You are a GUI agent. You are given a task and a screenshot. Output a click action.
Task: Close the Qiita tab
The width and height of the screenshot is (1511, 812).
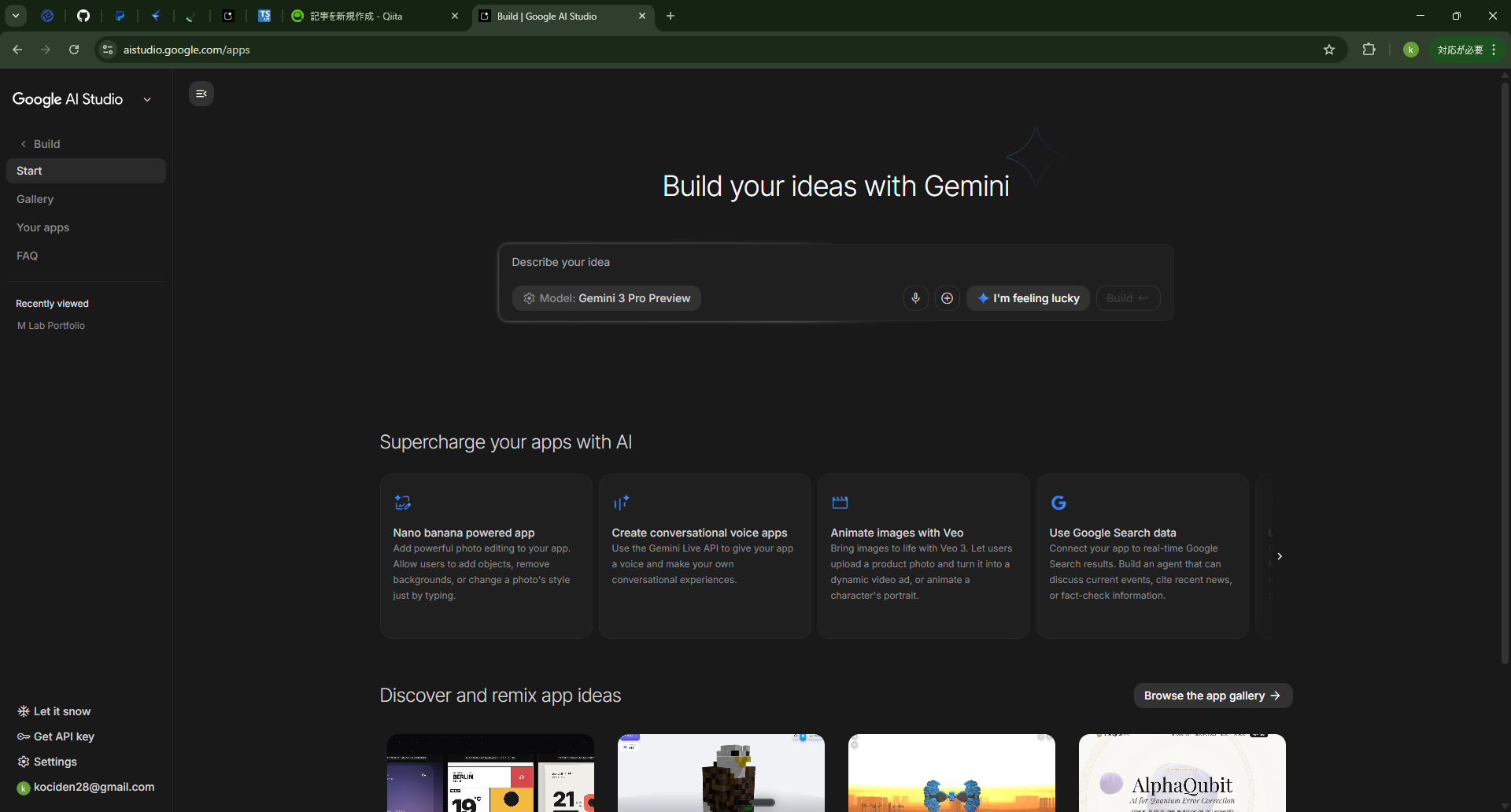click(x=455, y=16)
